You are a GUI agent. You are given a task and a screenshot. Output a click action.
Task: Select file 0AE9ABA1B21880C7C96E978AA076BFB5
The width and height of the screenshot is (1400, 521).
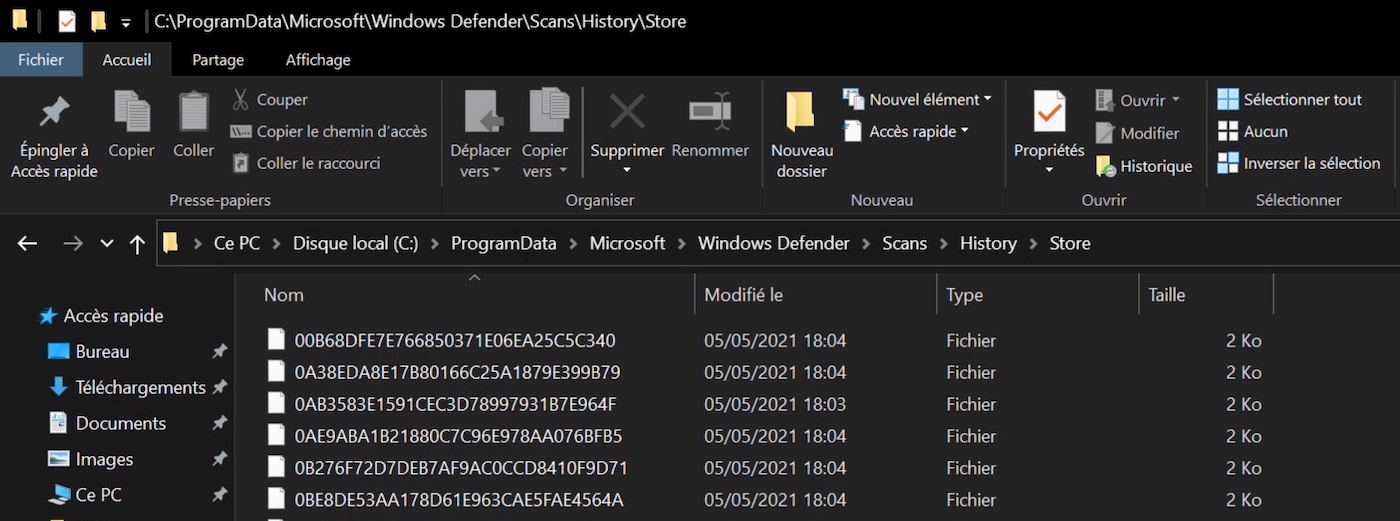point(458,436)
